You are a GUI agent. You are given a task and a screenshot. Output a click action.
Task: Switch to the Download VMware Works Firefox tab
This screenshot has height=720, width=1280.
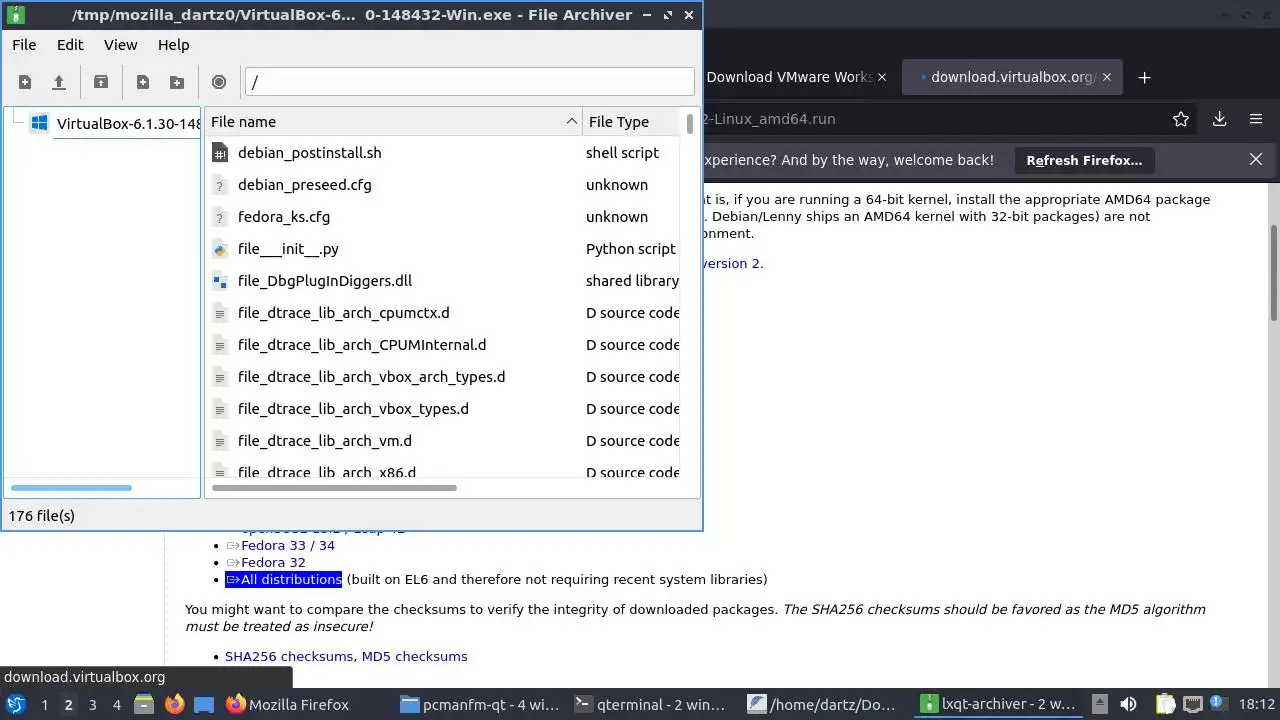pos(790,77)
